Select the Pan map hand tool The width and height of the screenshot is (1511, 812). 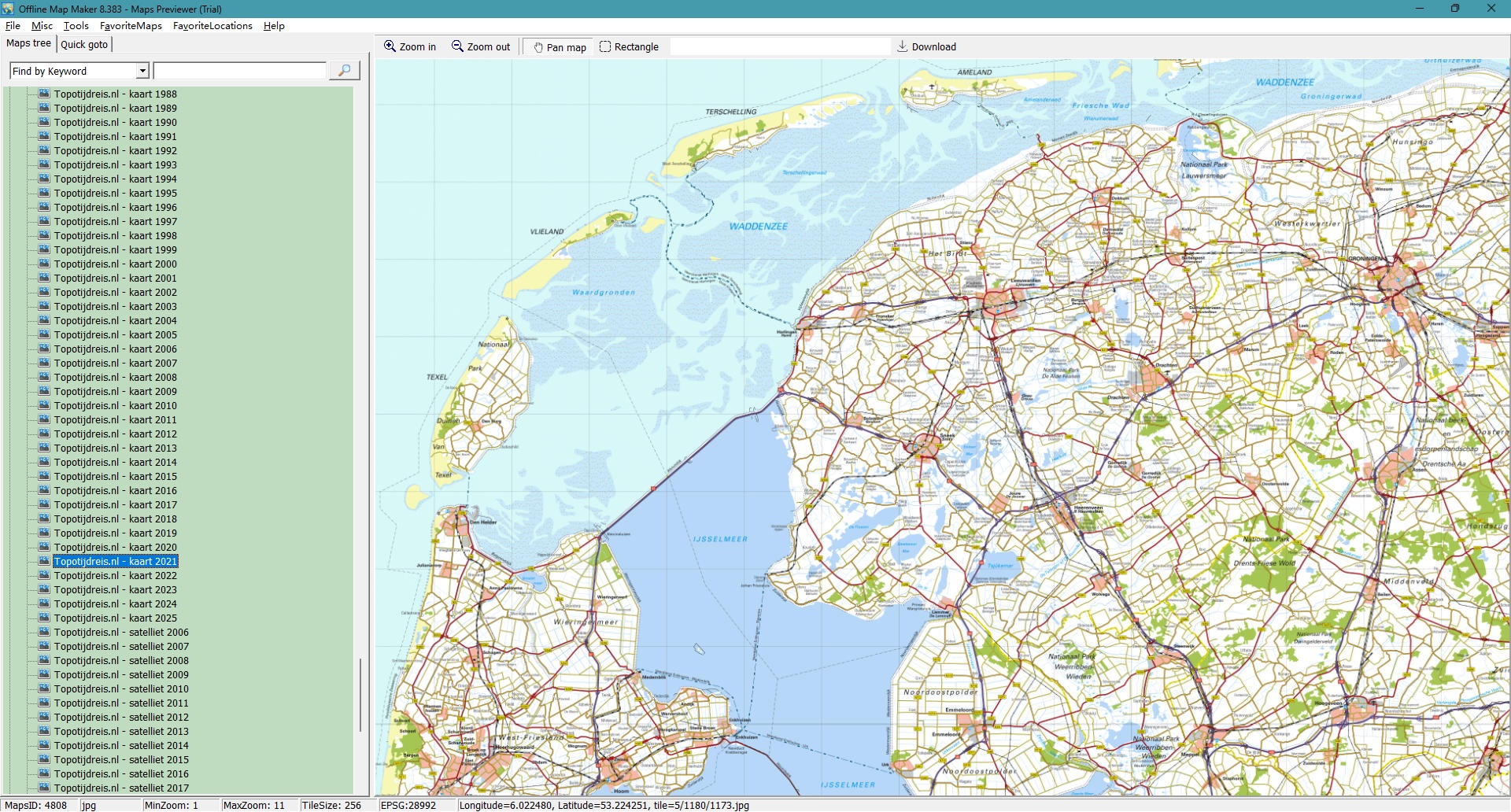point(538,47)
